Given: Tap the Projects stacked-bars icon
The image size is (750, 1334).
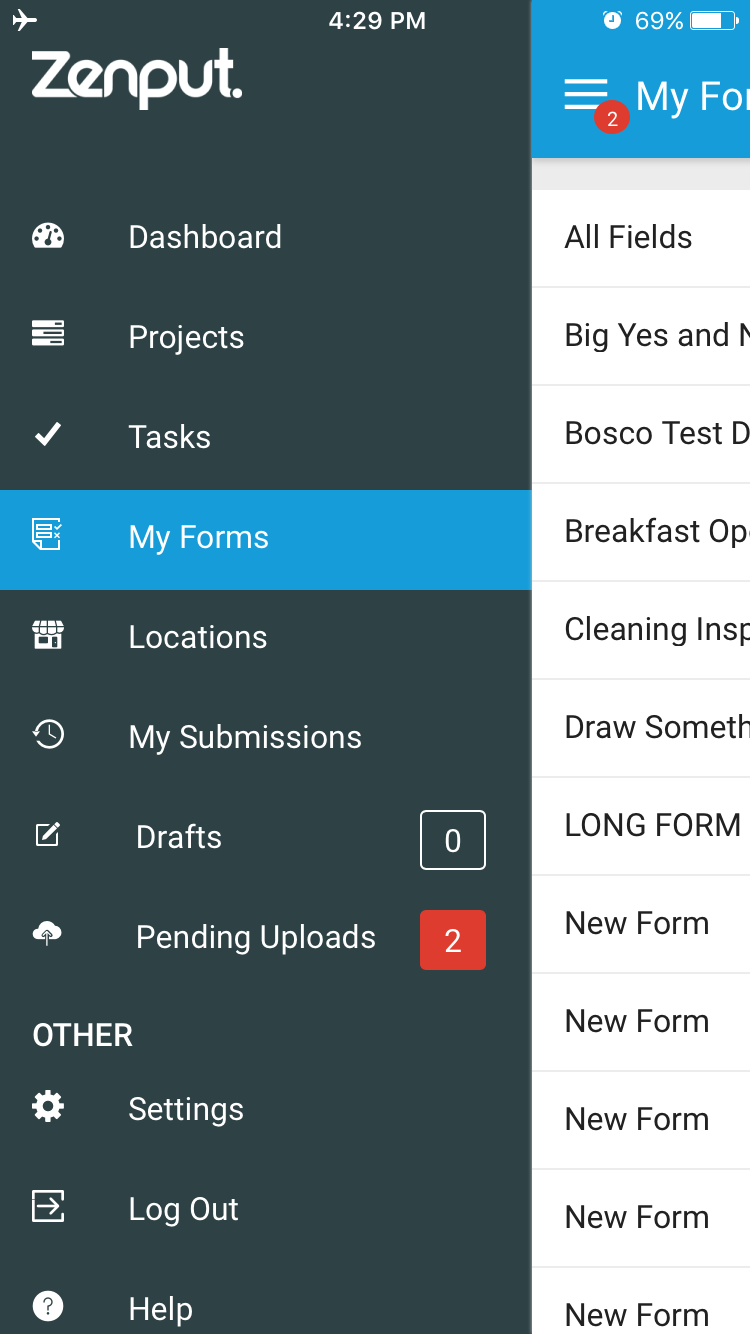Looking at the screenshot, I should 48,334.
